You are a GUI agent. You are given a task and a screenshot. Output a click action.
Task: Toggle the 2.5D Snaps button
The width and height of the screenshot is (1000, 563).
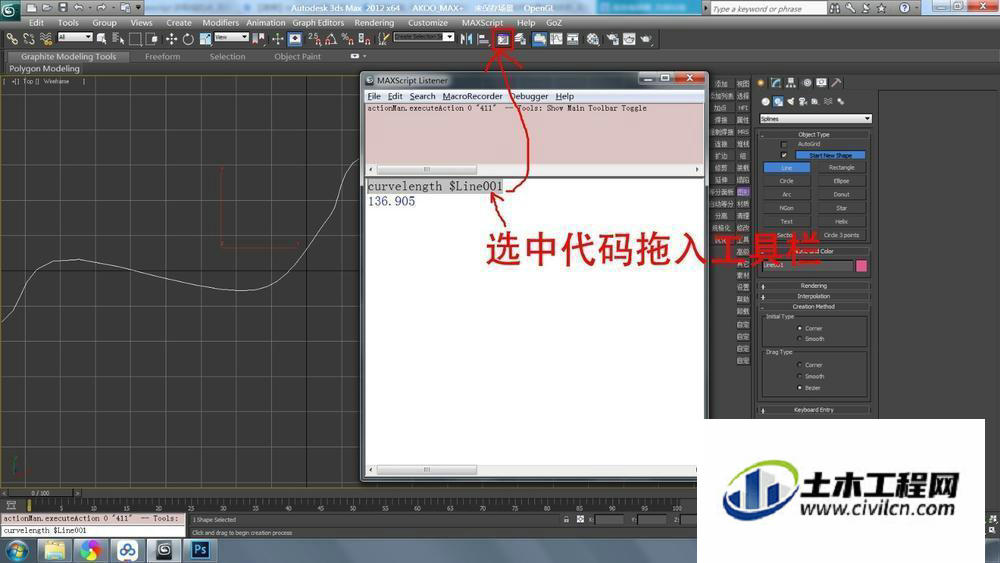(314, 40)
